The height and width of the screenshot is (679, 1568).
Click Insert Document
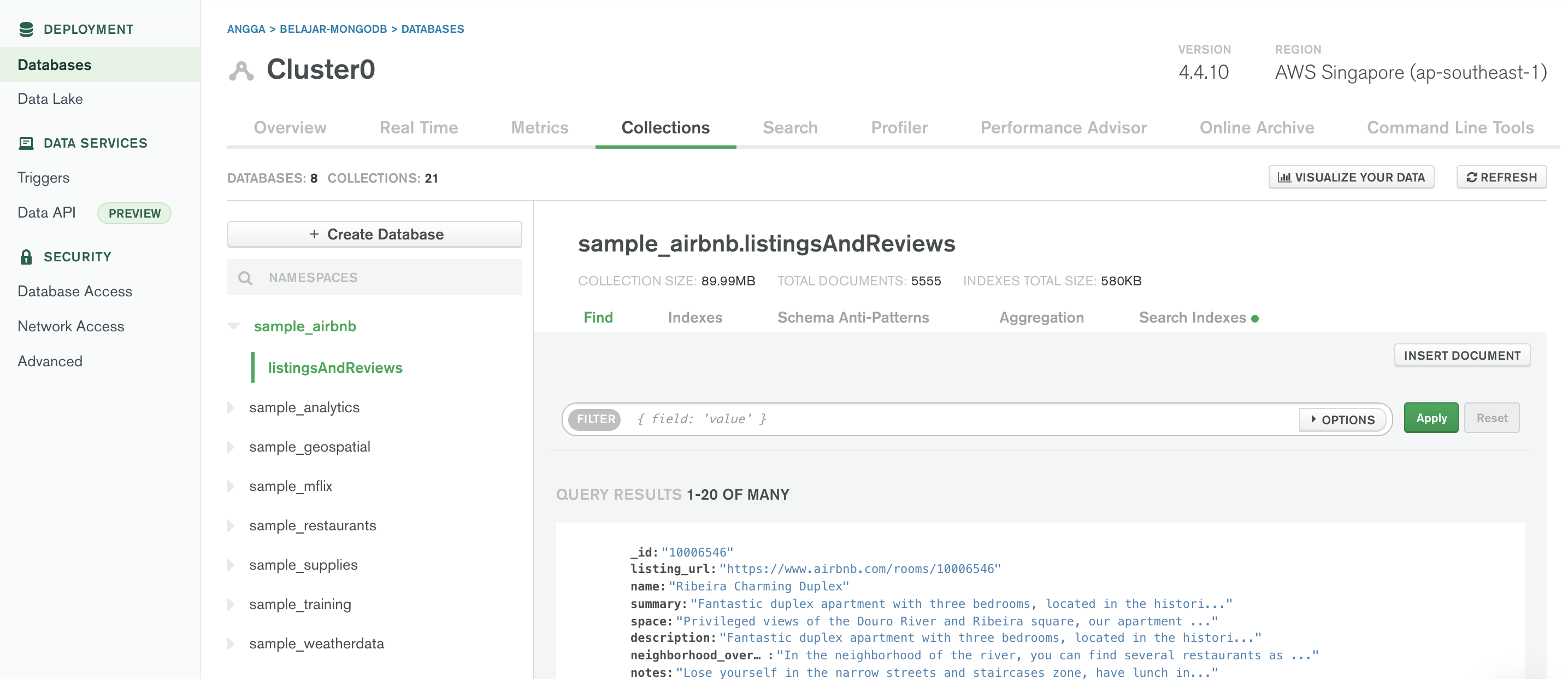point(1461,356)
